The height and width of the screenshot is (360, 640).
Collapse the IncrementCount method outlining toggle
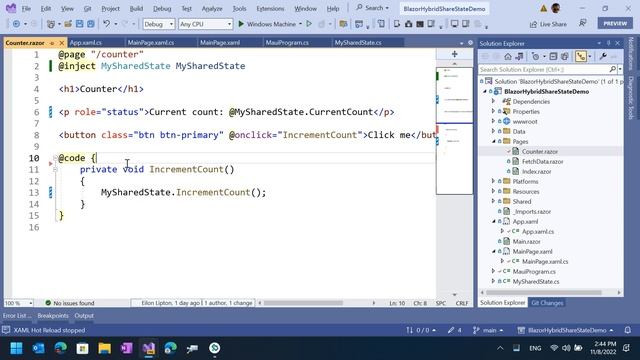[x=55, y=169]
